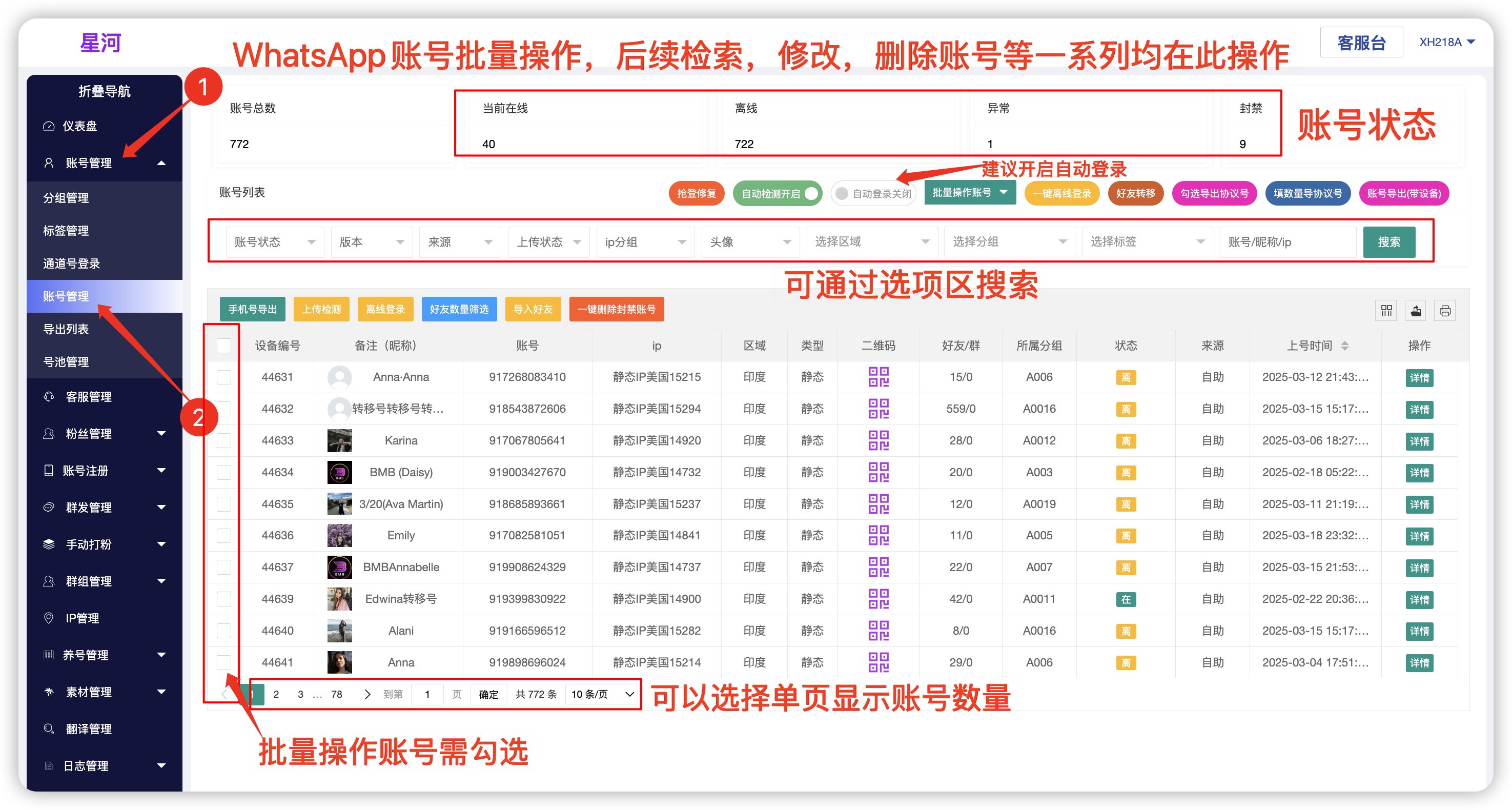
Task: Click the column filter grid icon
Action: 1386,311
